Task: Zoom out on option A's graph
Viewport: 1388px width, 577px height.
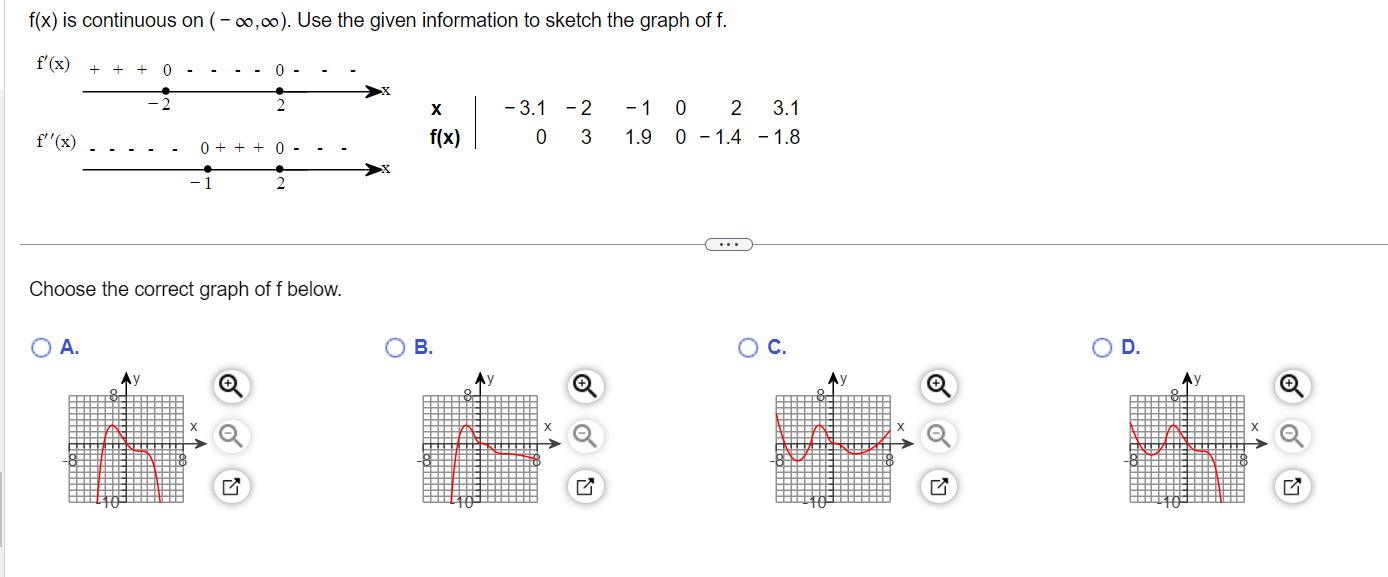Action: coord(231,436)
